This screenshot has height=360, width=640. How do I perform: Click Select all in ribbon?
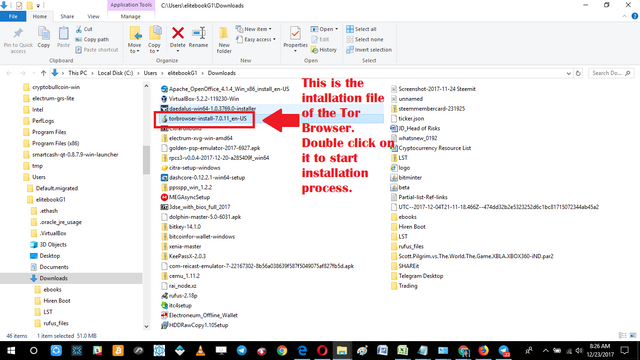pos(361,29)
